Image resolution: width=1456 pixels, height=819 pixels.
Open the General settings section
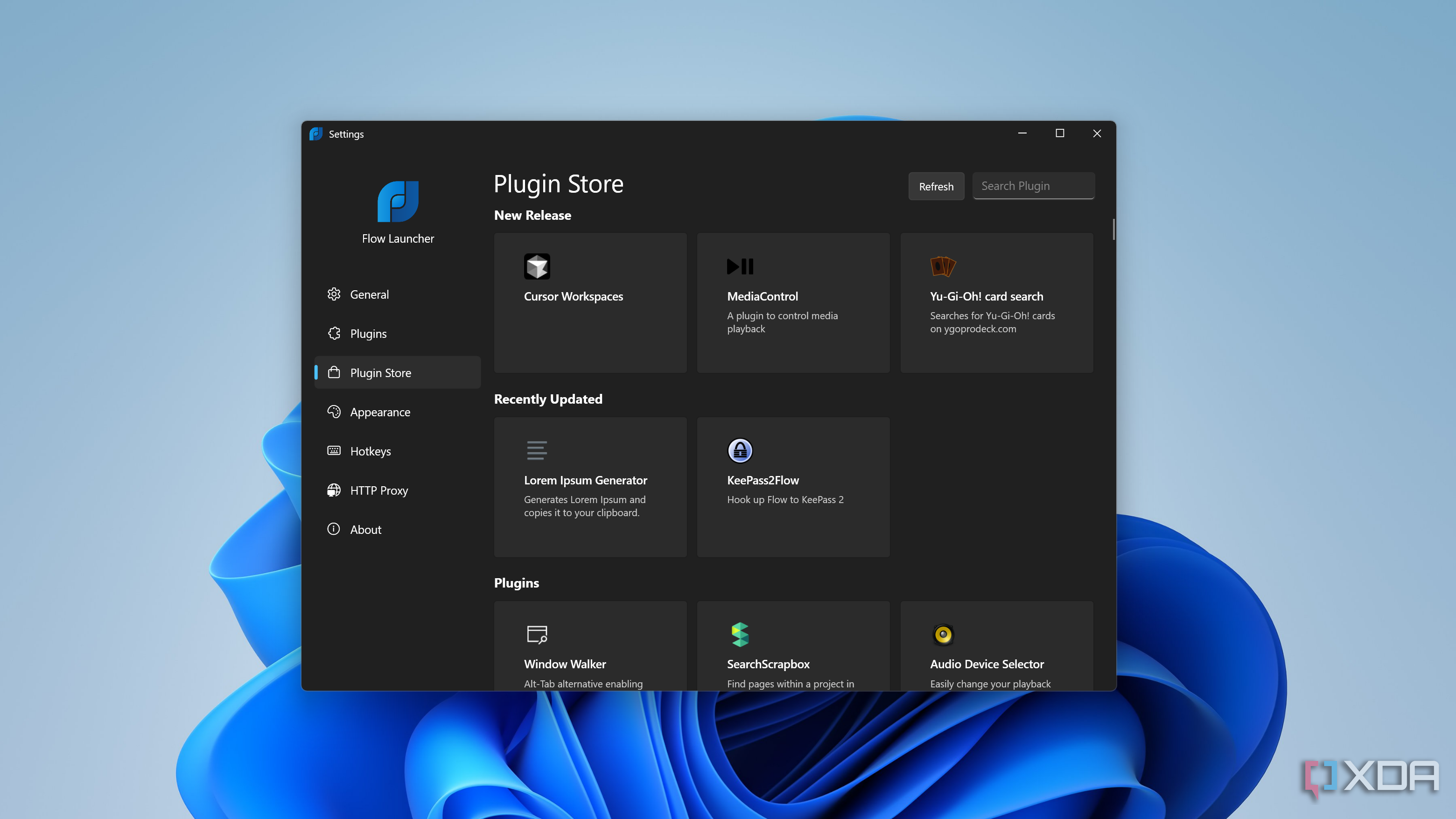(x=369, y=294)
